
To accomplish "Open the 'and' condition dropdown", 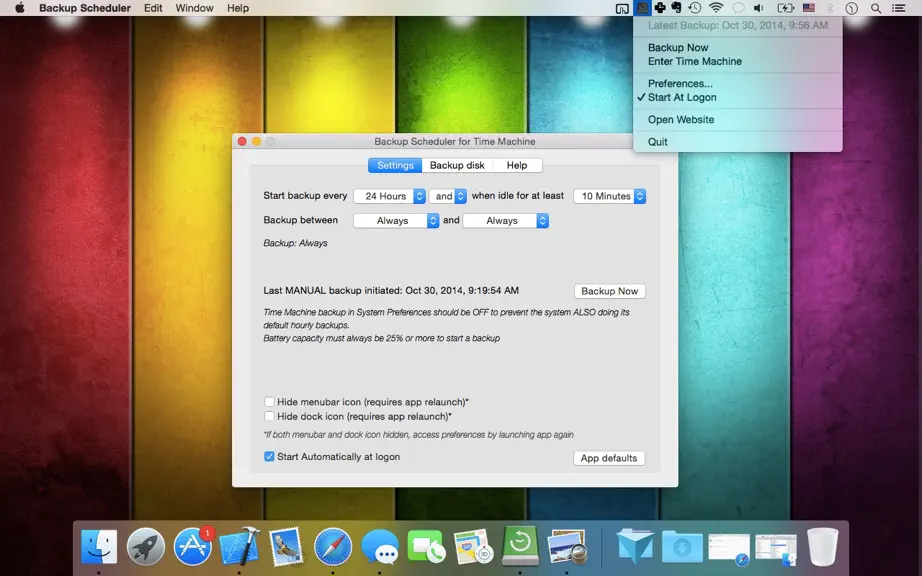I will [448, 196].
